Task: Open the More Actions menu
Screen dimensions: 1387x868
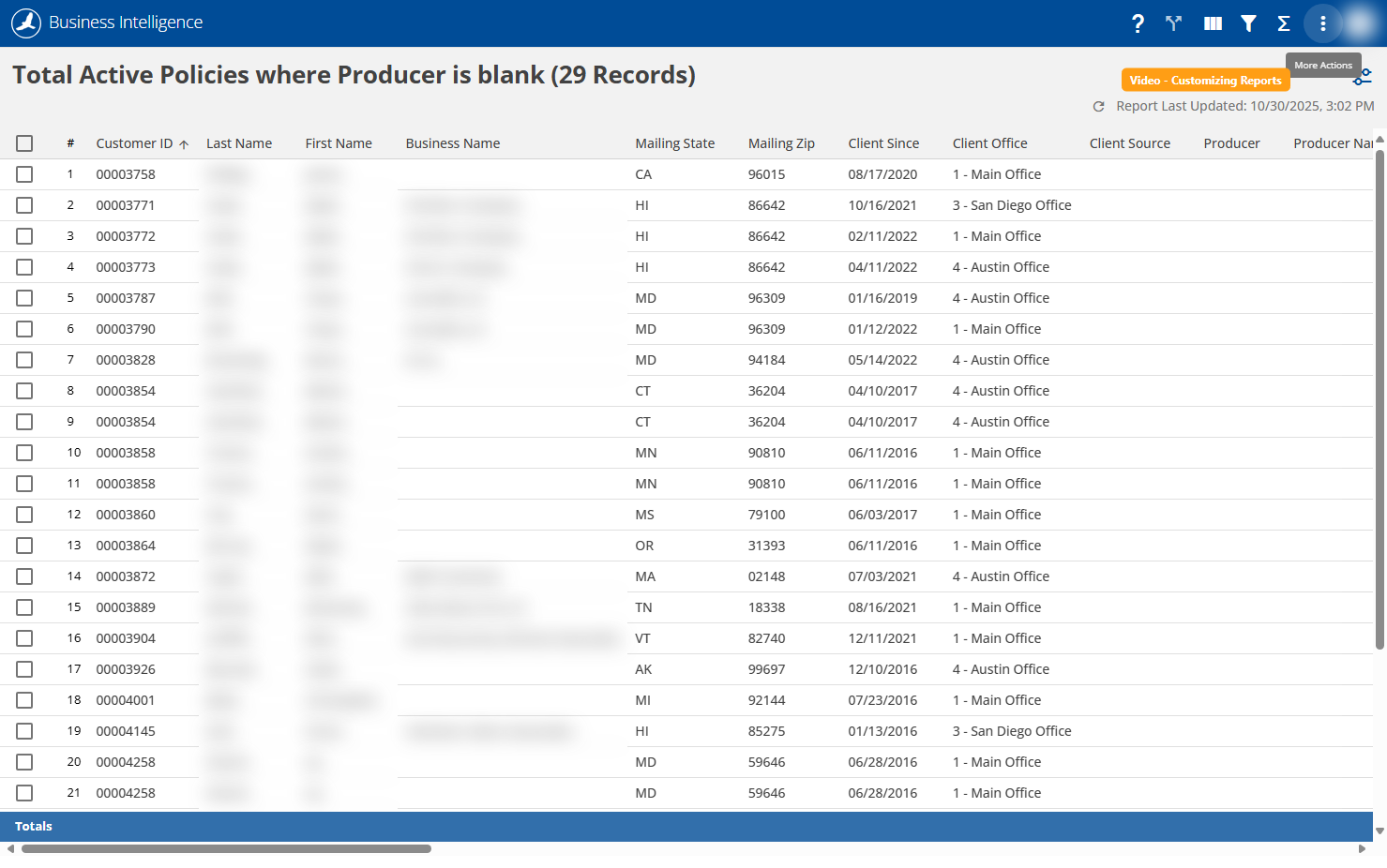Action: point(1323,23)
